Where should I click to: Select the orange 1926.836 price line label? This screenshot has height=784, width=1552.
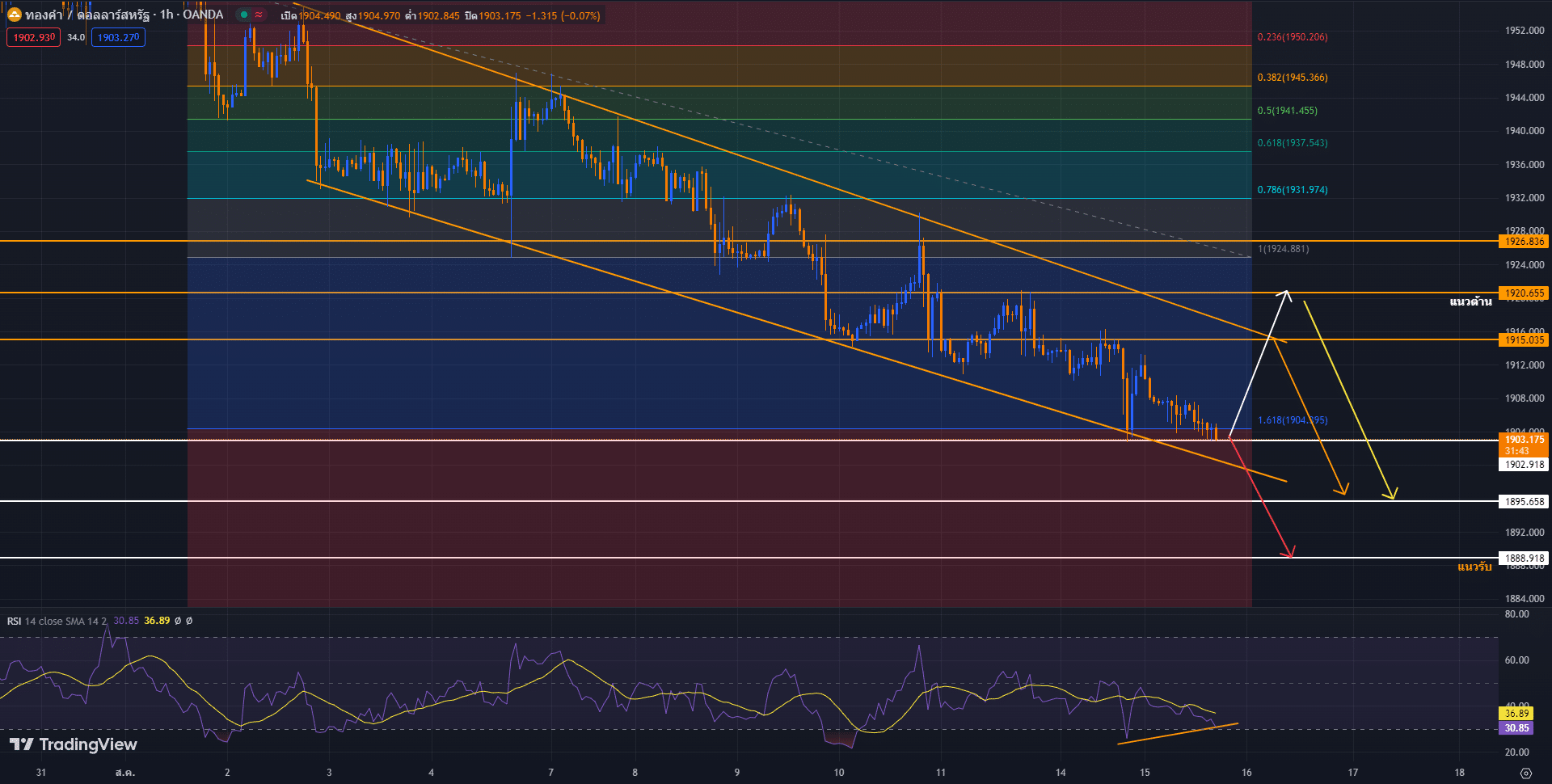point(1524,241)
